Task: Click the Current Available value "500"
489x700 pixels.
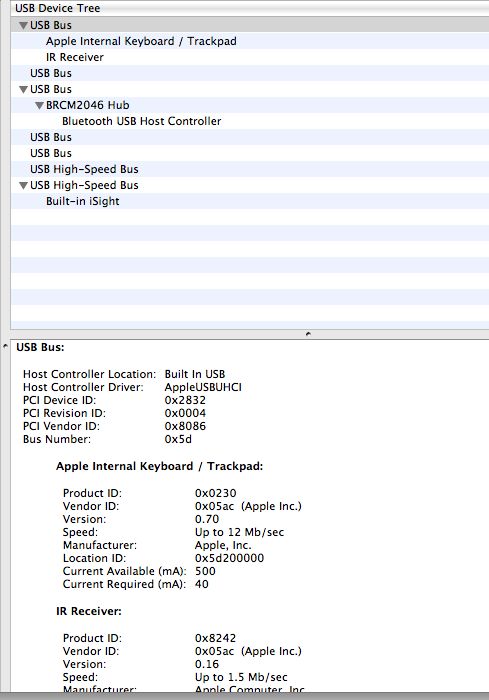Action: (205, 571)
